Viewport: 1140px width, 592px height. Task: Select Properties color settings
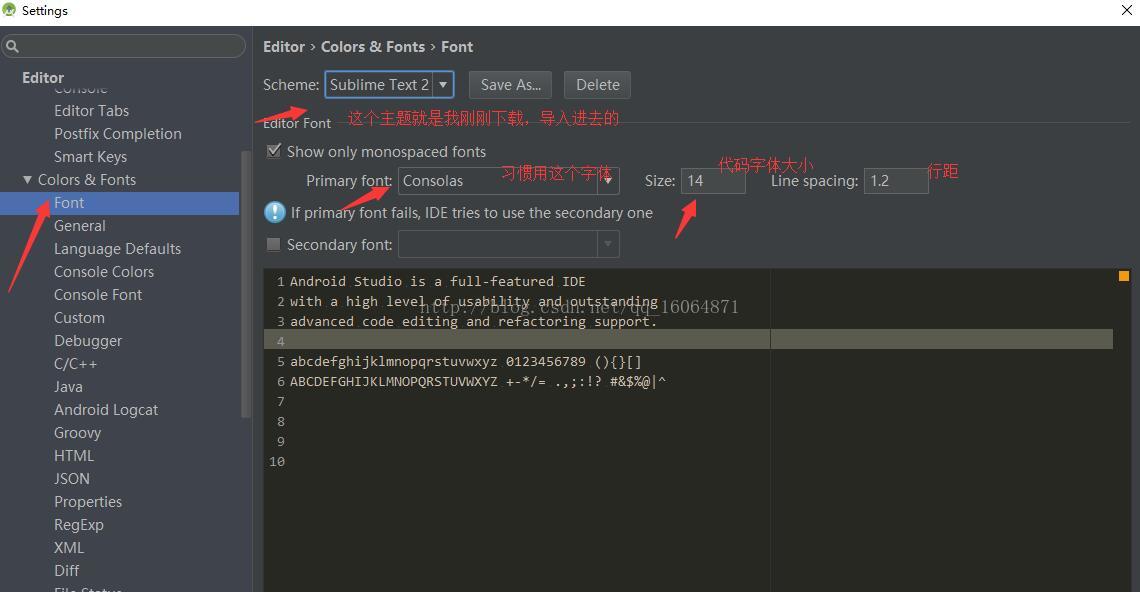88,502
